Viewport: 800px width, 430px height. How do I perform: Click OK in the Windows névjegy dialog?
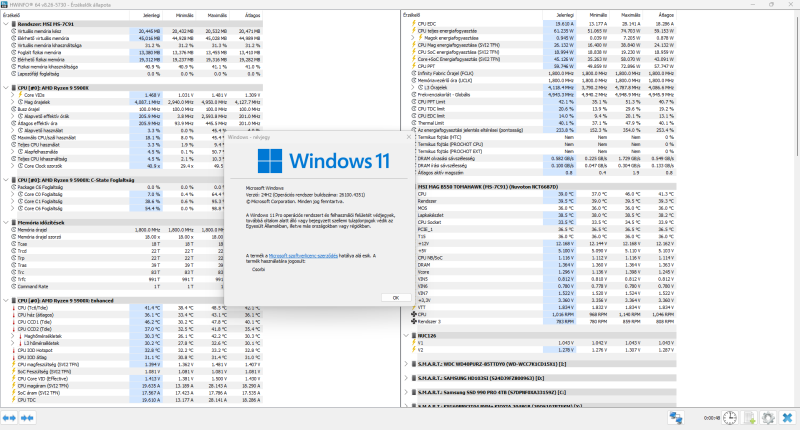click(x=396, y=298)
